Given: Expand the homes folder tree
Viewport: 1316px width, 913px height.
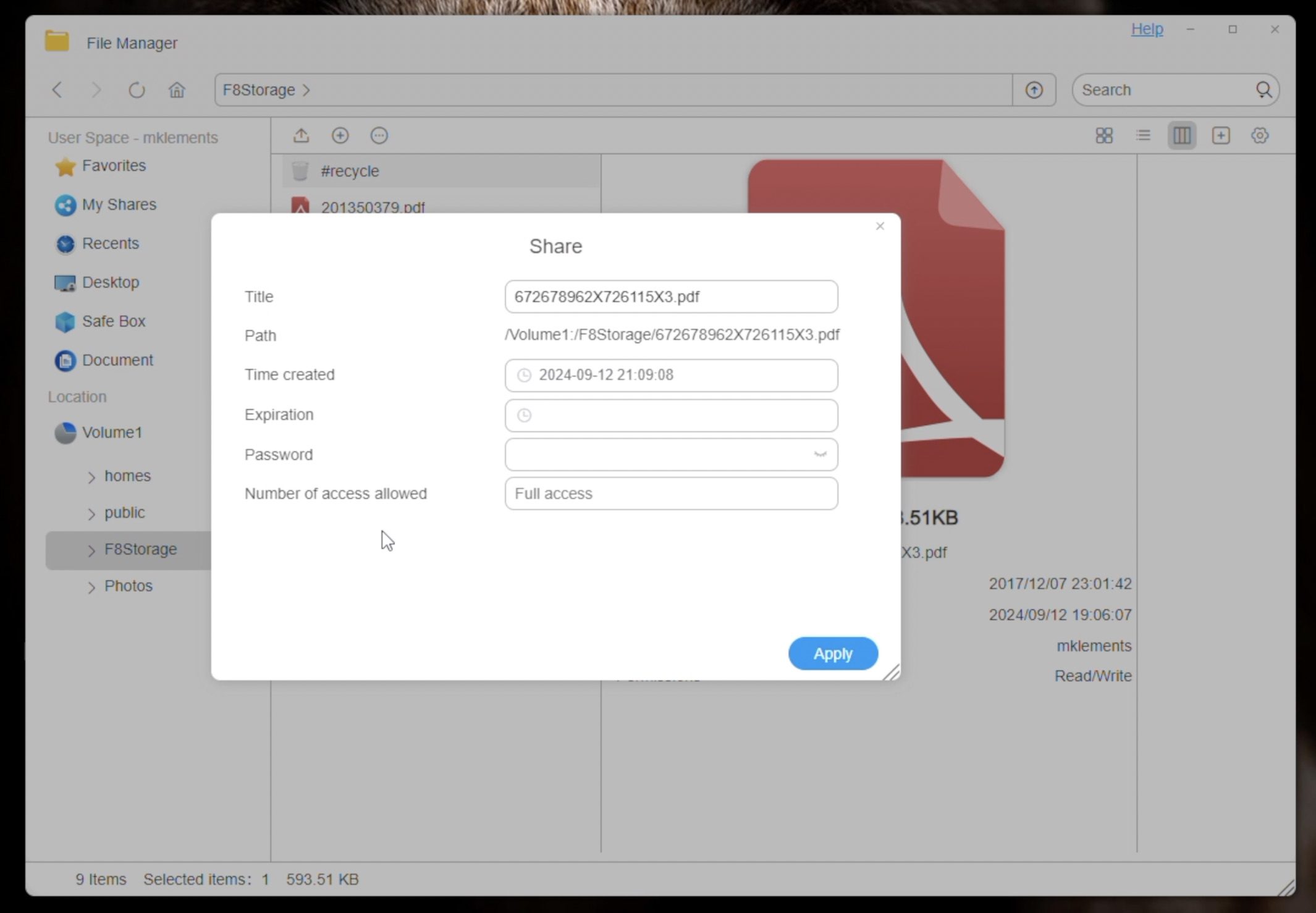Looking at the screenshot, I should pyautogui.click(x=91, y=477).
